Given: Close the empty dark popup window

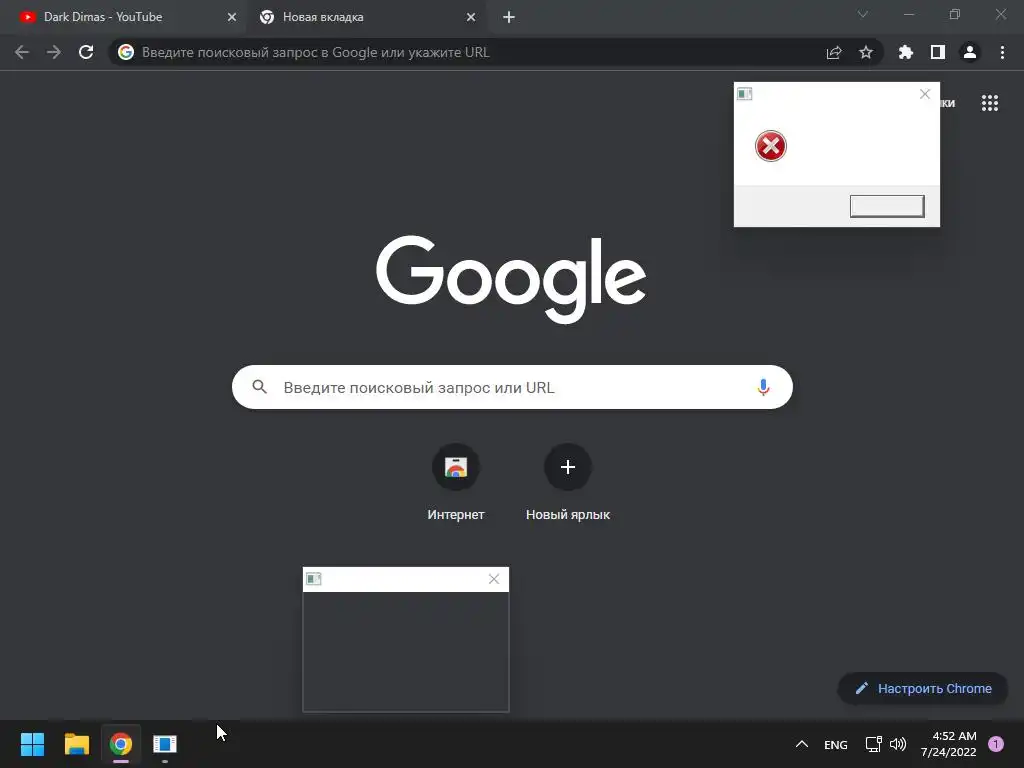Looking at the screenshot, I should [494, 579].
